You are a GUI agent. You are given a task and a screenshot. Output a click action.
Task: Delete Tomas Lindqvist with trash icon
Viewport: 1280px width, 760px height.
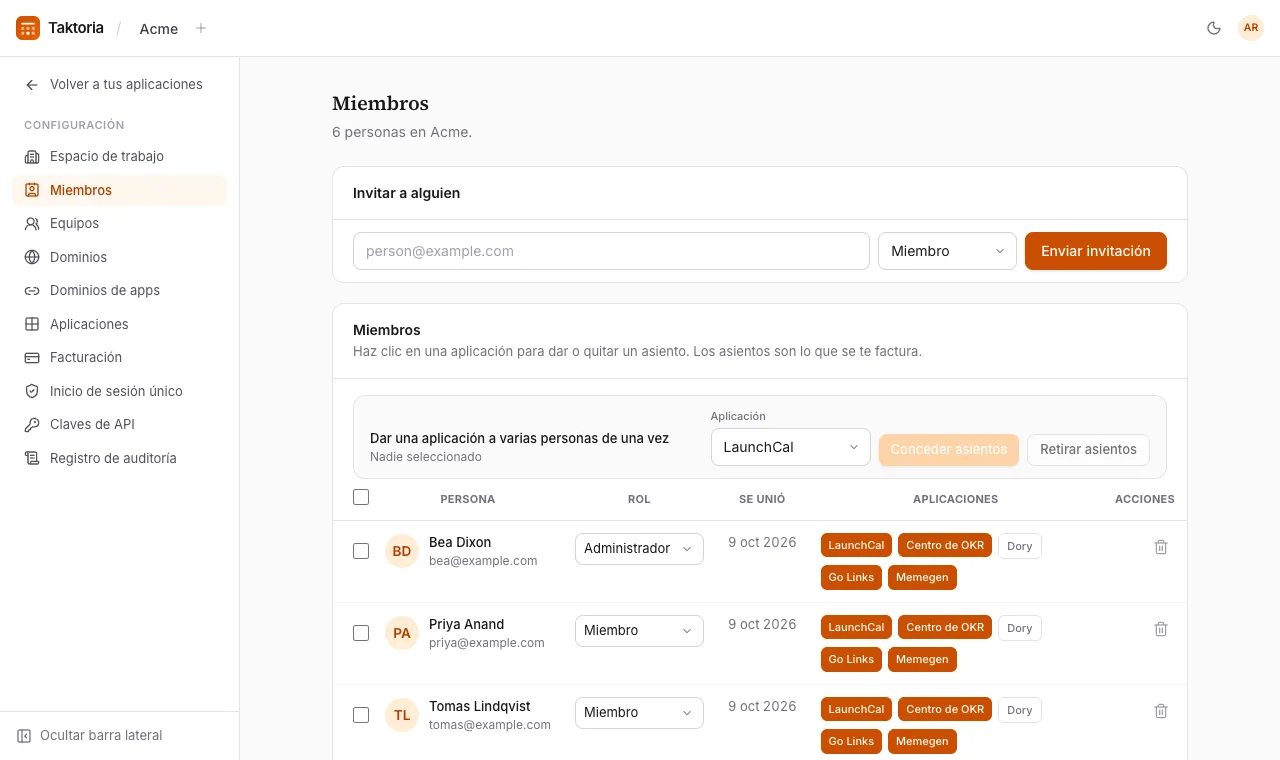1161,711
